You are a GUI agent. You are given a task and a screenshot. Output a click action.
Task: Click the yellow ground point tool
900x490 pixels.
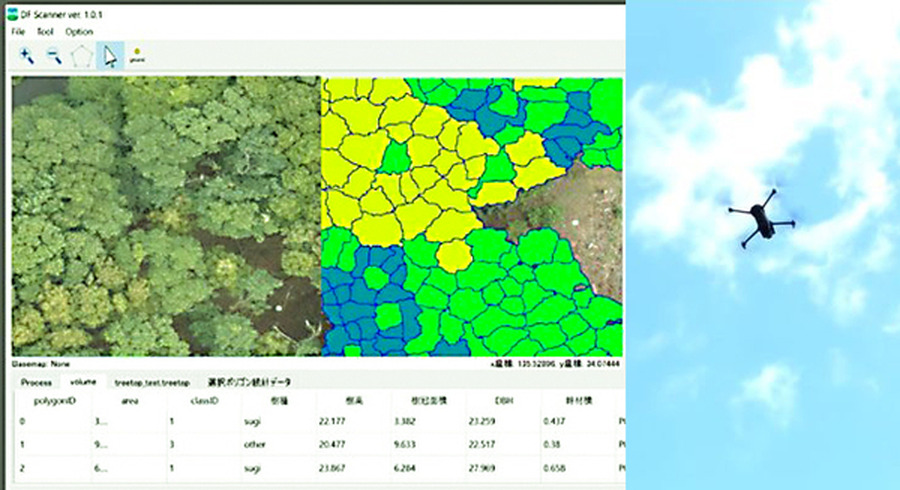pos(137,57)
